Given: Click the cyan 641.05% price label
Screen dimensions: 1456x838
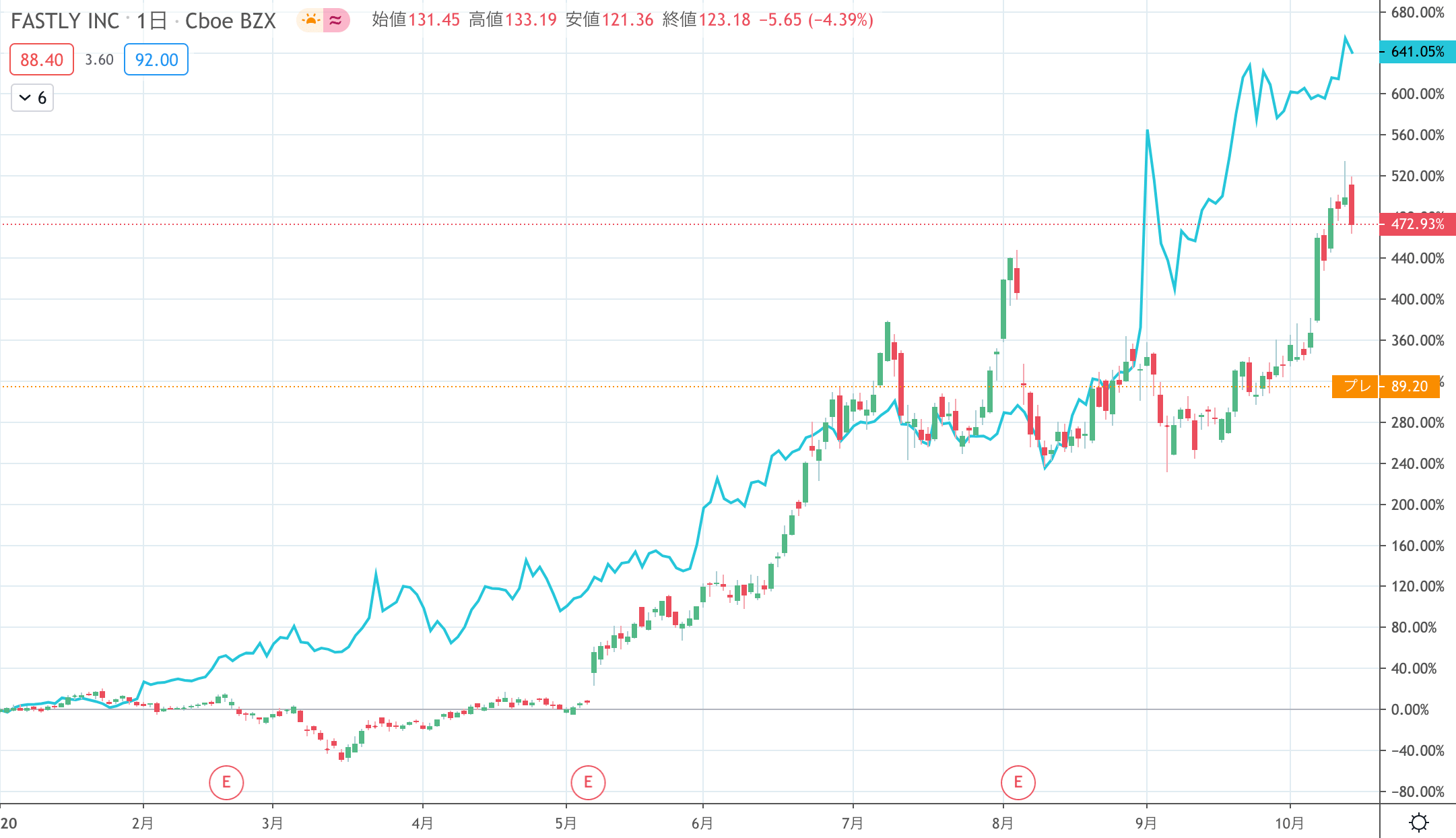Looking at the screenshot, I should coord(1418,52).
